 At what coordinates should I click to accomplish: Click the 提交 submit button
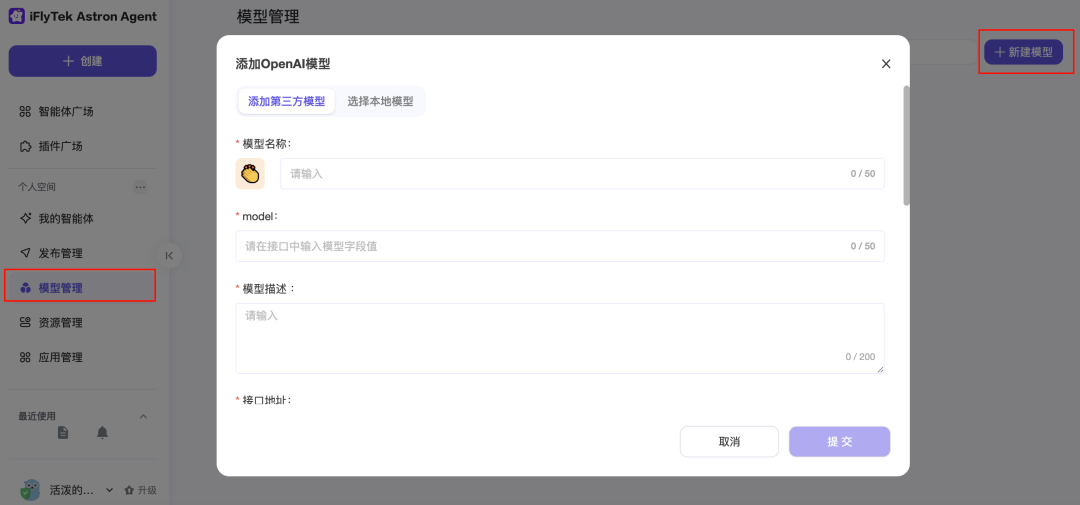tap(840, 442)
